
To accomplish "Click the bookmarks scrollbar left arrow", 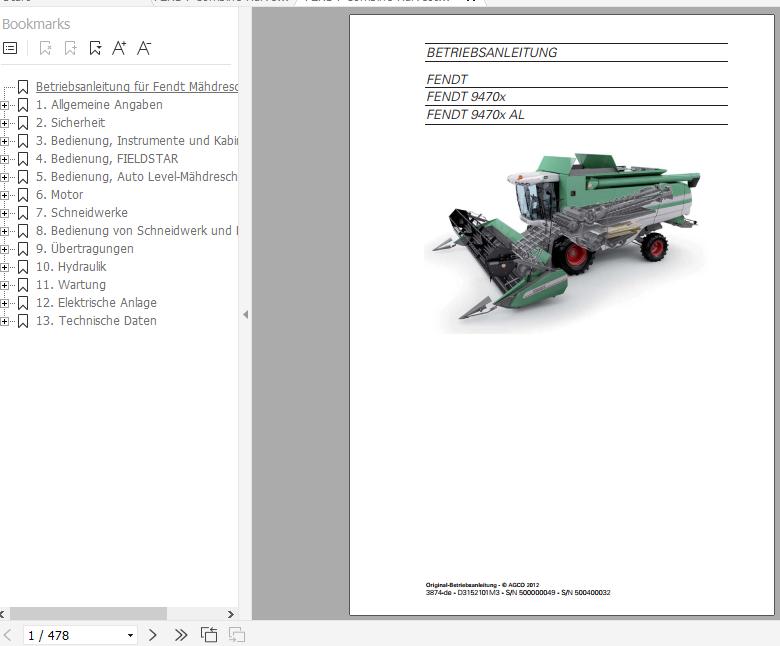I will [2, 614].
